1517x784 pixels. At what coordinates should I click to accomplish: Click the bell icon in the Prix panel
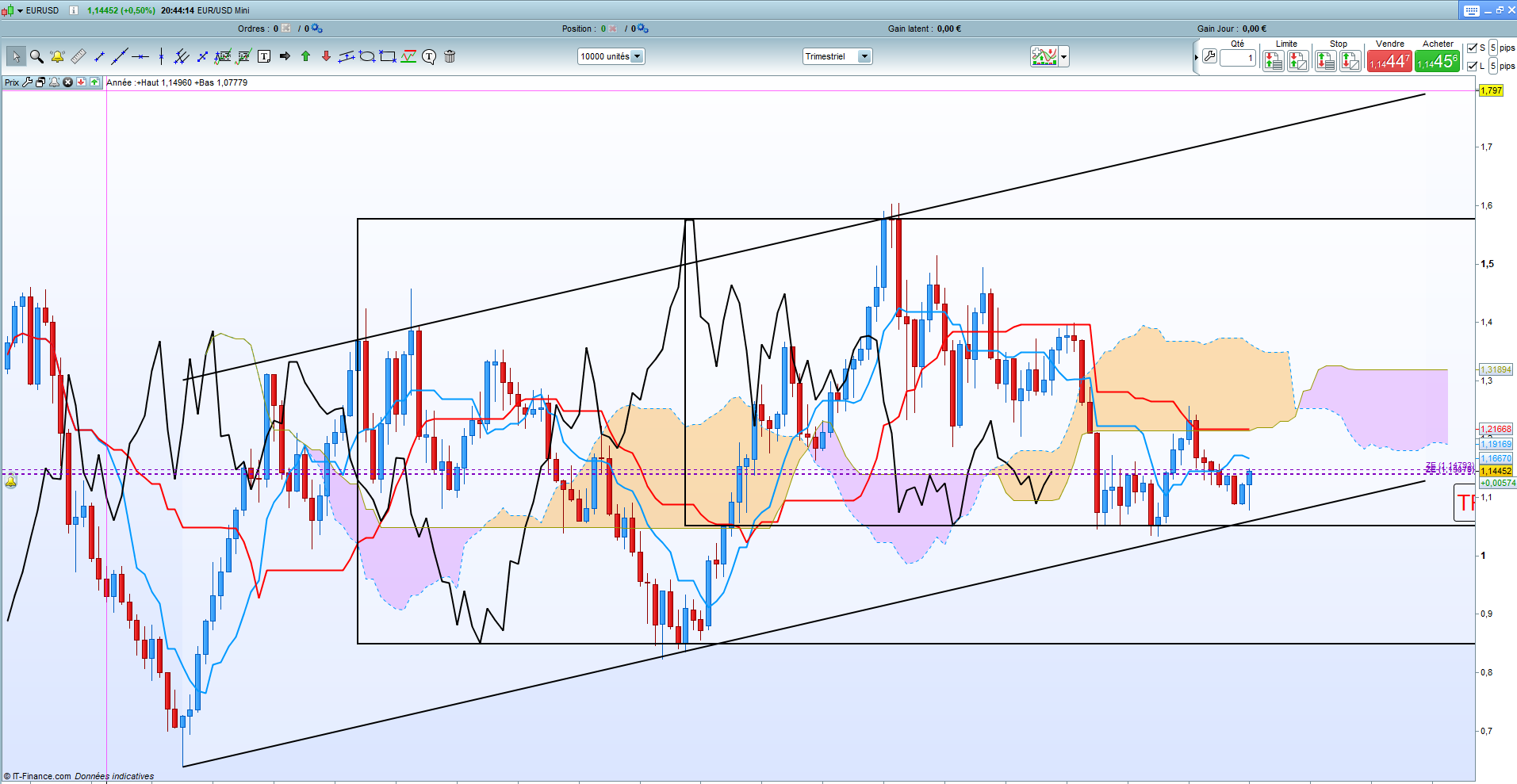(x=55, y=82)
